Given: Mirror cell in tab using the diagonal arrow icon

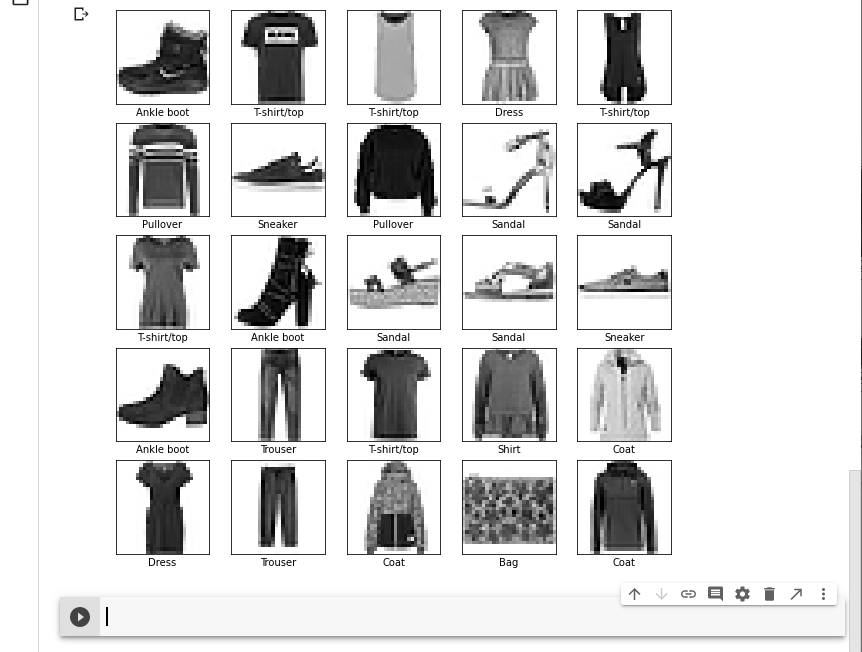Looking at the screenshot, I should pyautogui.click(x=796, y=594).
